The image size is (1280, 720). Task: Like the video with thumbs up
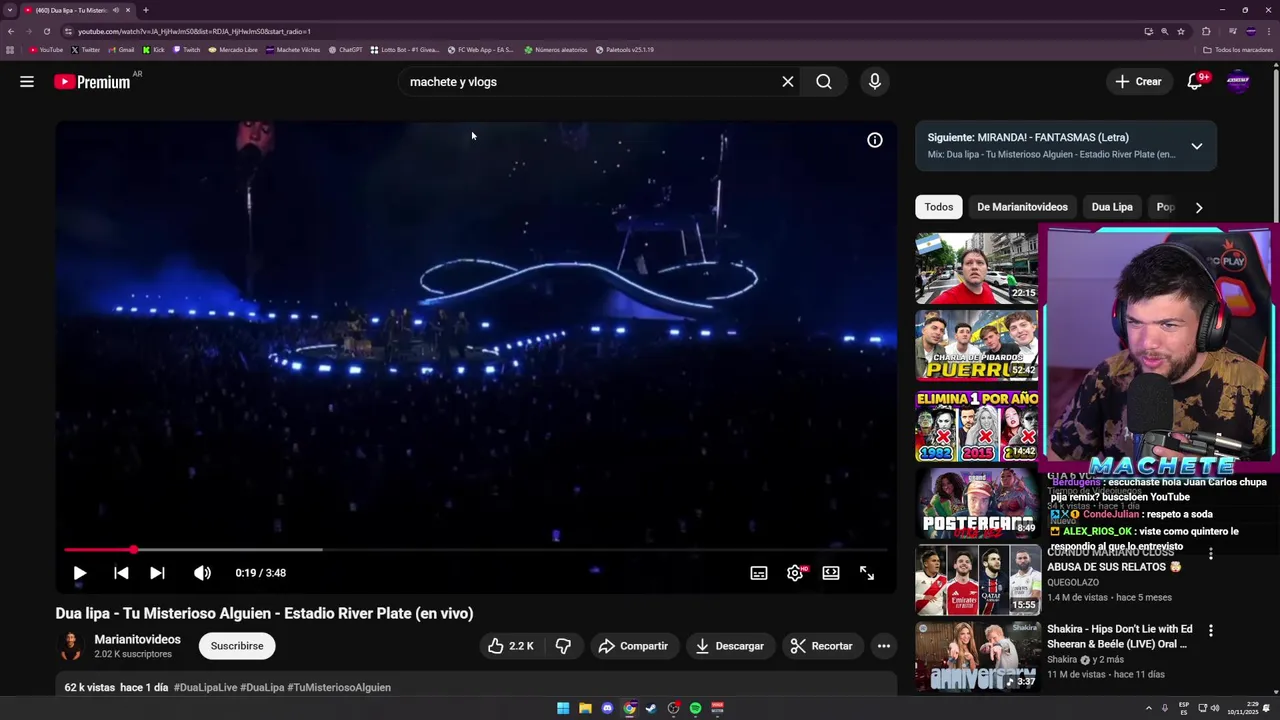coord(511,646)
